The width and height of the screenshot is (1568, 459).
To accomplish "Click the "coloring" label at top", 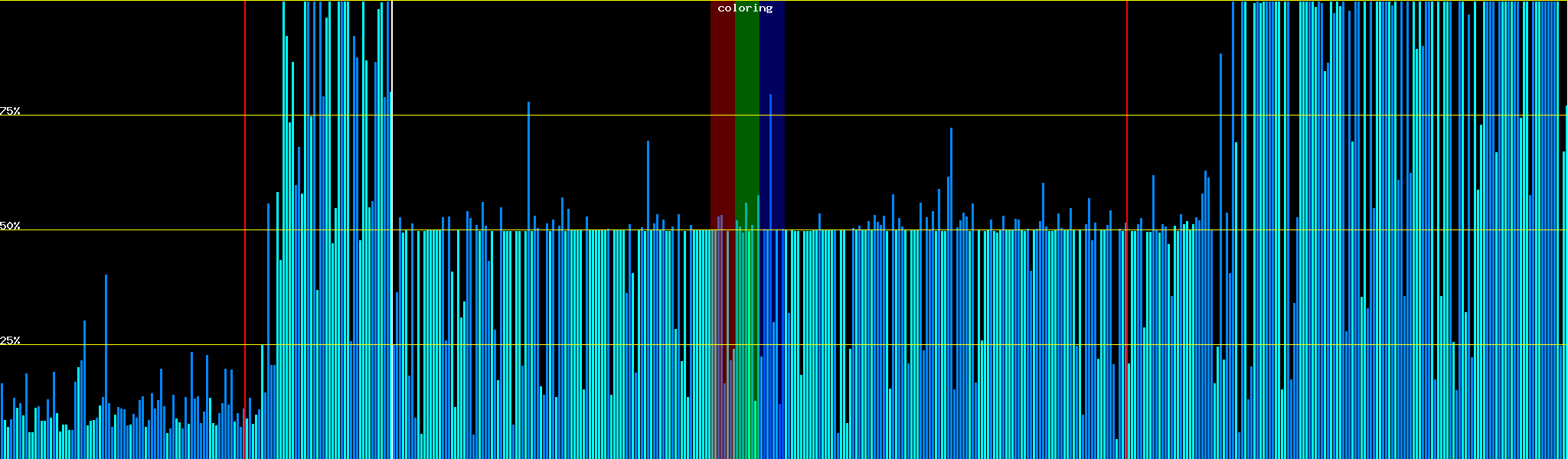I will pos(745,8).
